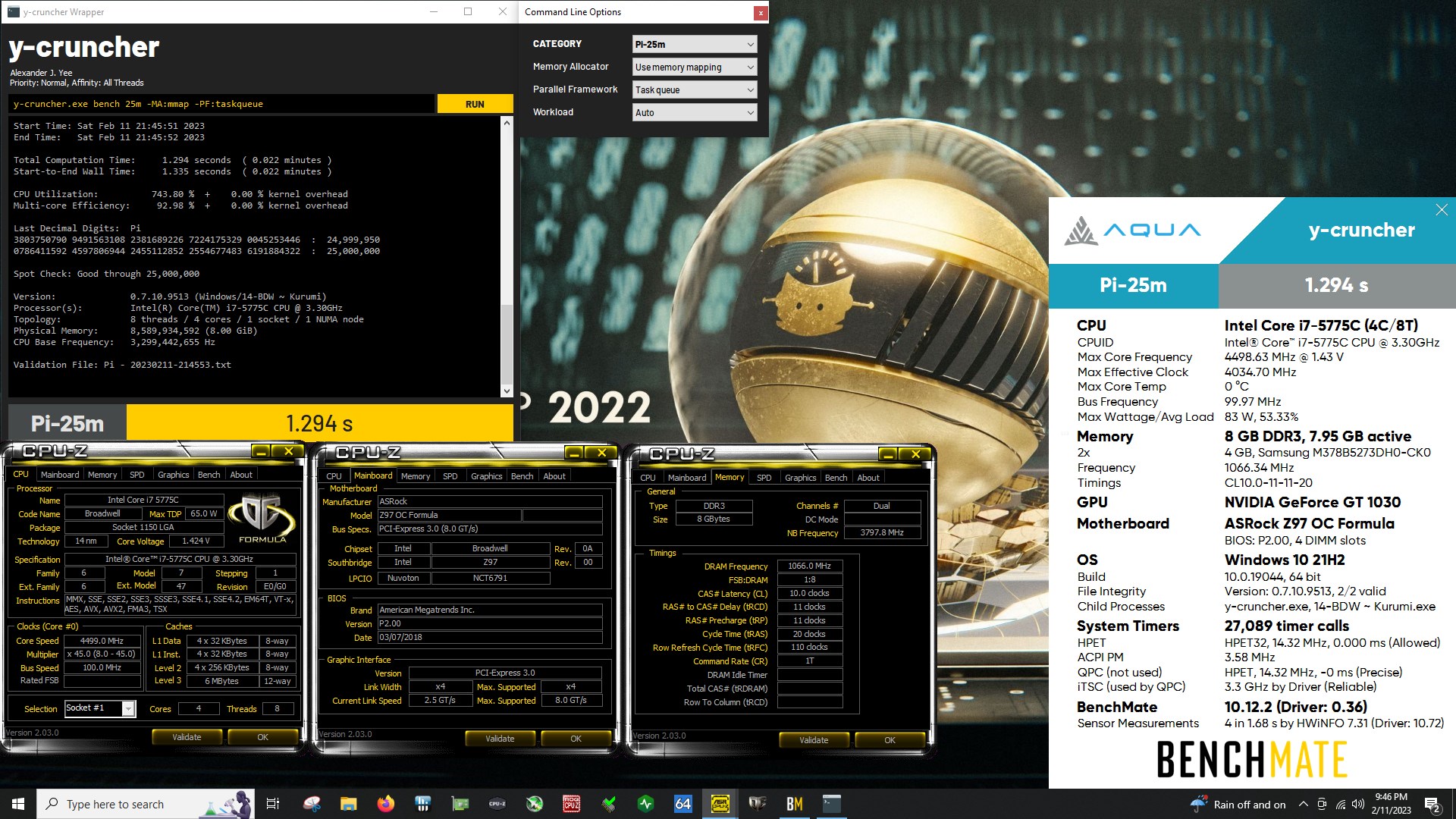Click the y-cruncher command line input field
The height and width of the screenshot is (819, 1456).
coord(222,104)
